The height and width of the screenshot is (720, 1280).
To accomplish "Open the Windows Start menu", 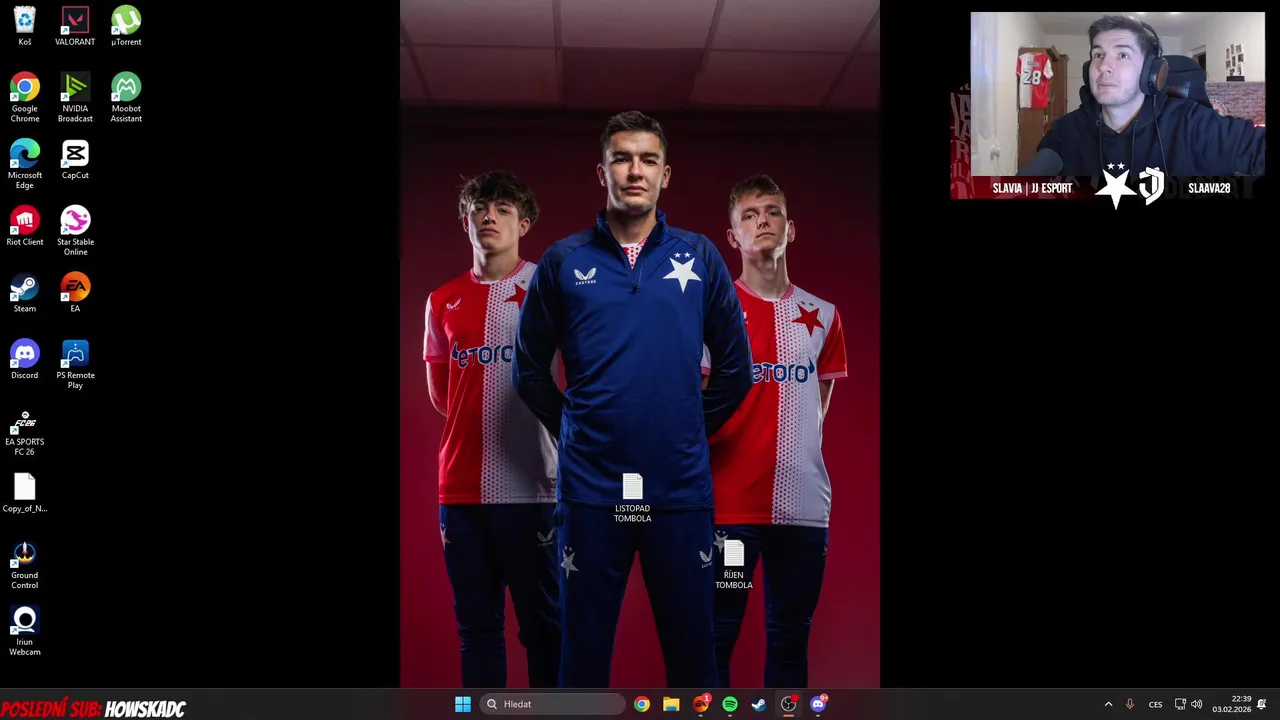I will (463, 704).
